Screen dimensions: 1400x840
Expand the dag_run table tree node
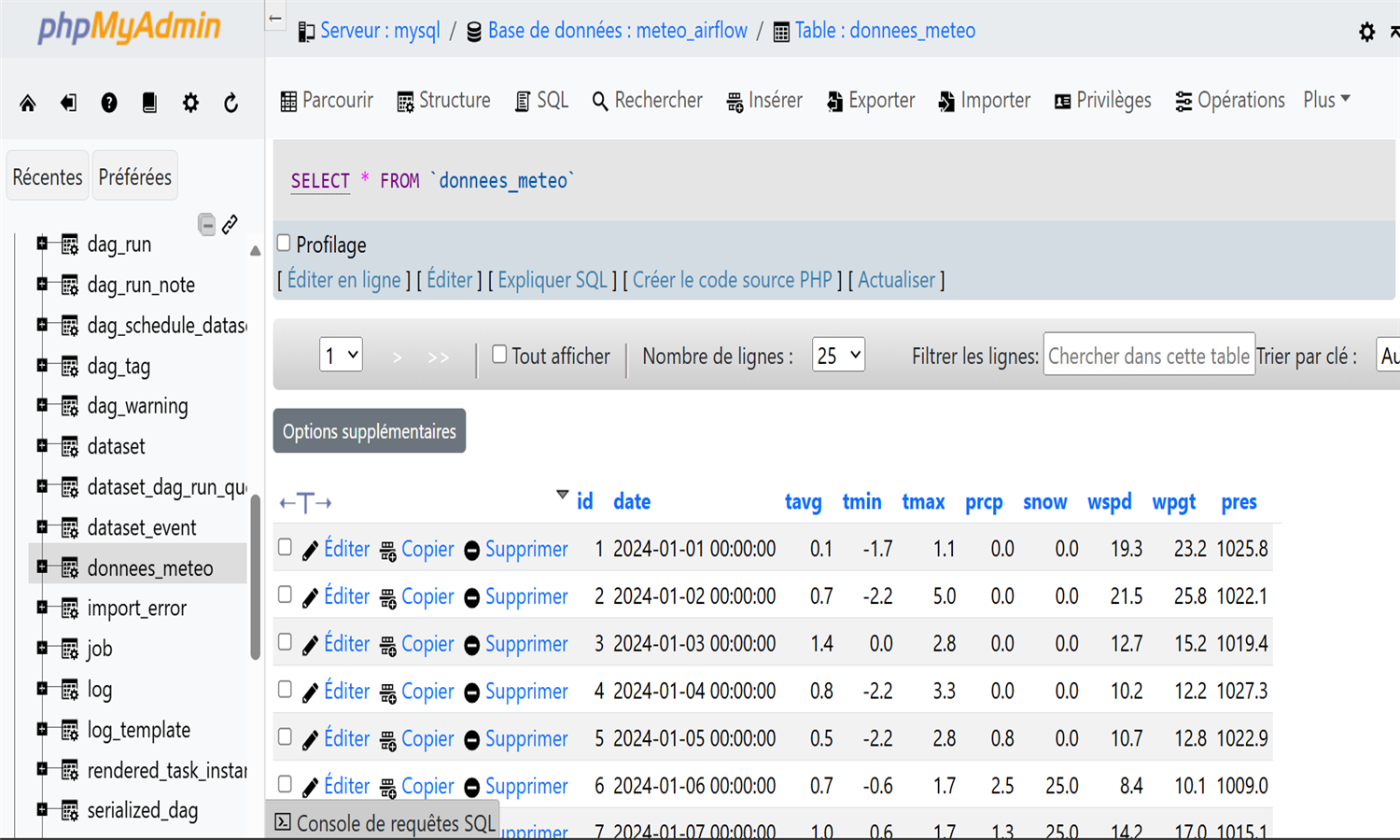(42, 244)
